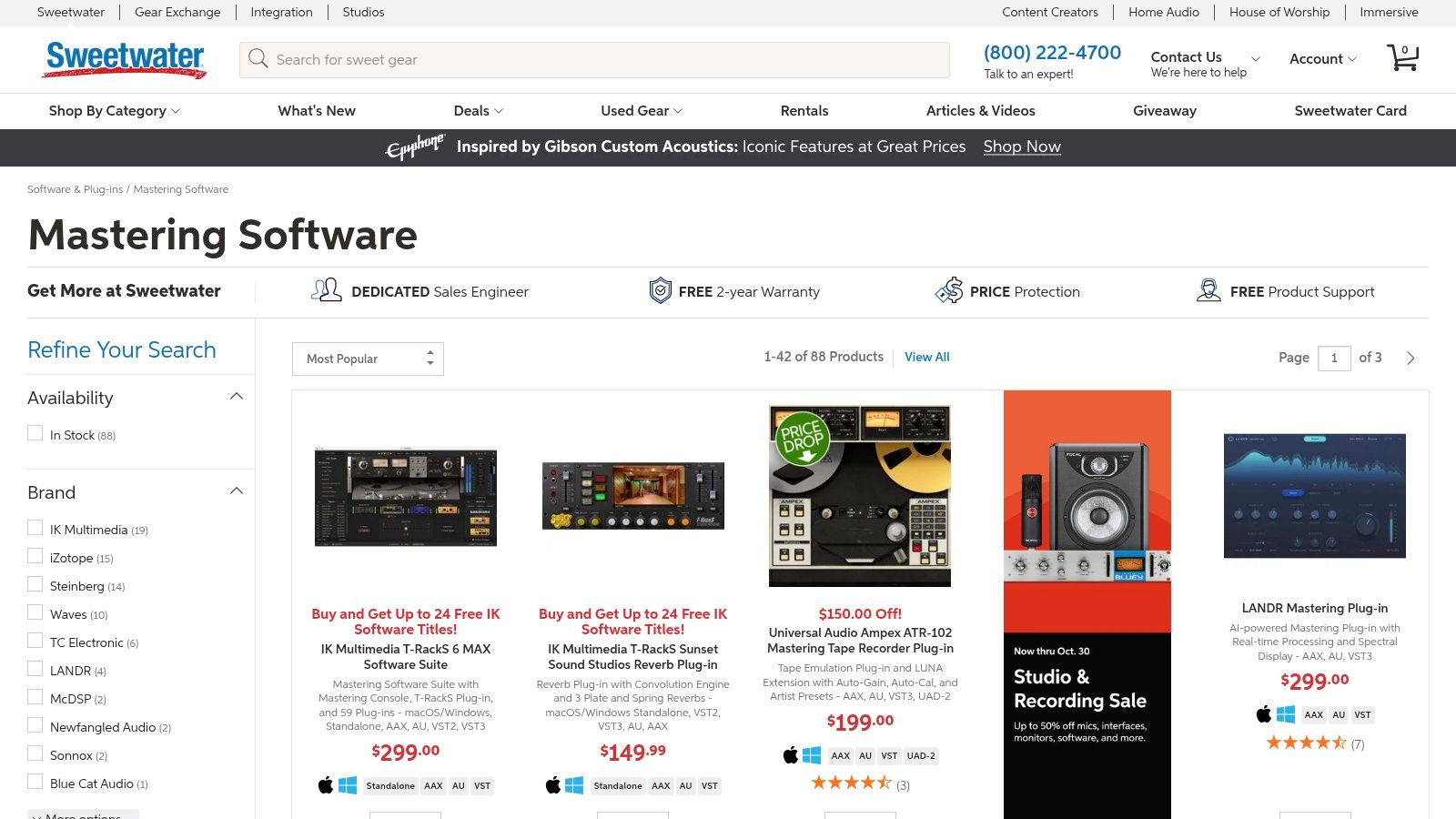
Task: Expand Shop By Category menu
Action: tap(115, 111)
